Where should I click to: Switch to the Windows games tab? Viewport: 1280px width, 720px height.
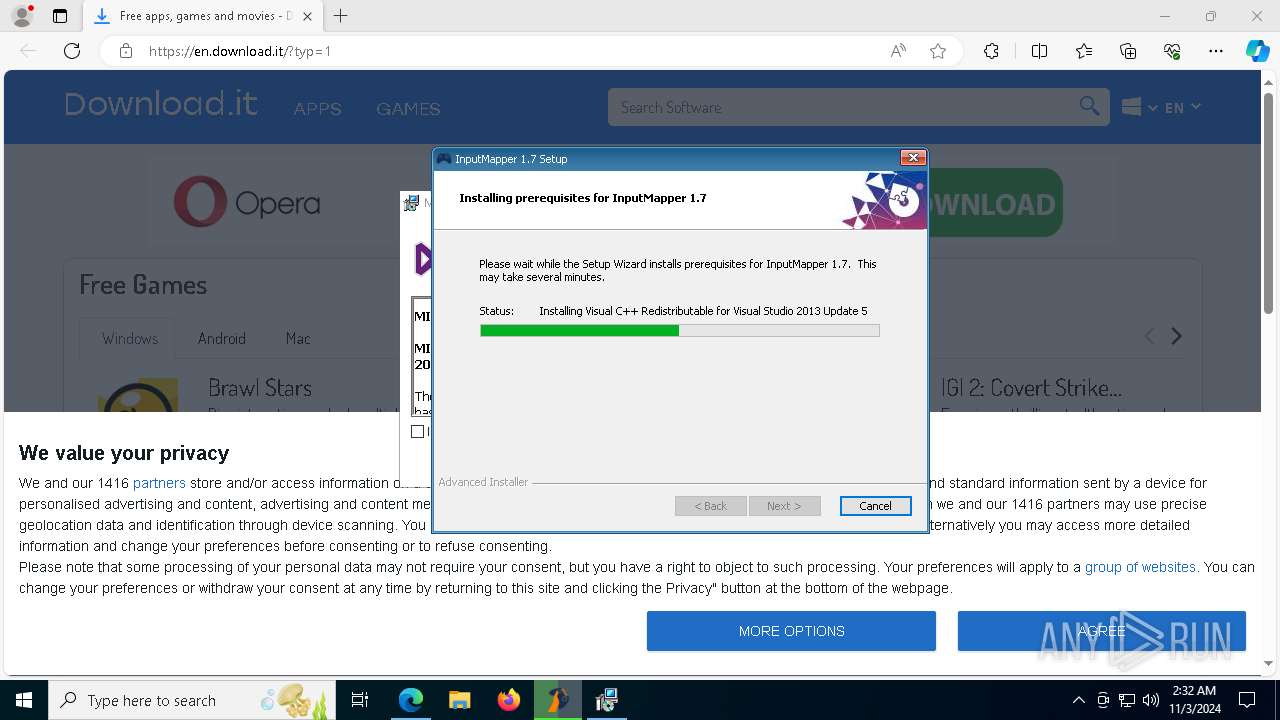pyautogui.click(x=130, y=339)
